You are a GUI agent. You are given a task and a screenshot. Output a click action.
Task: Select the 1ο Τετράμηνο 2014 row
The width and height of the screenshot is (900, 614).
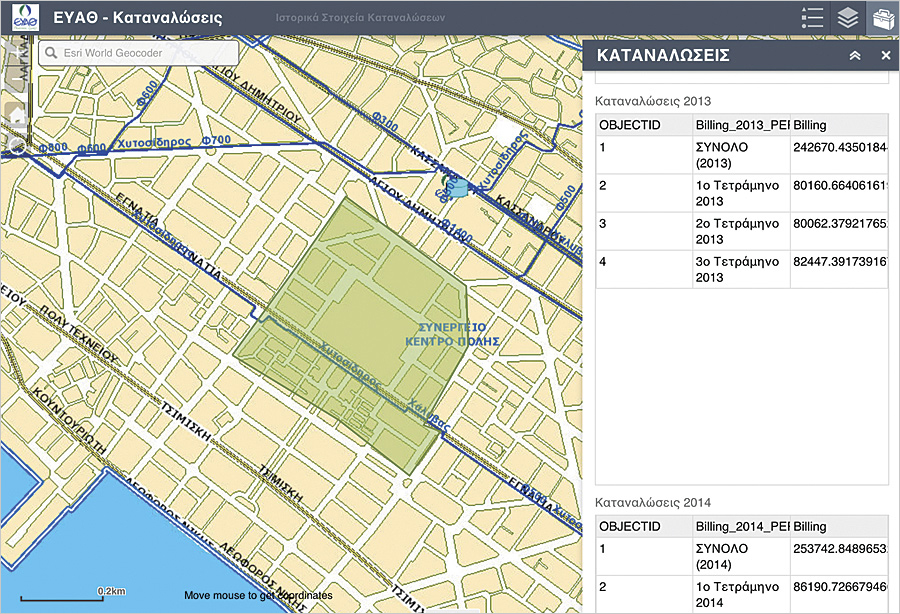pyautogui.click(x=740, y=595)
